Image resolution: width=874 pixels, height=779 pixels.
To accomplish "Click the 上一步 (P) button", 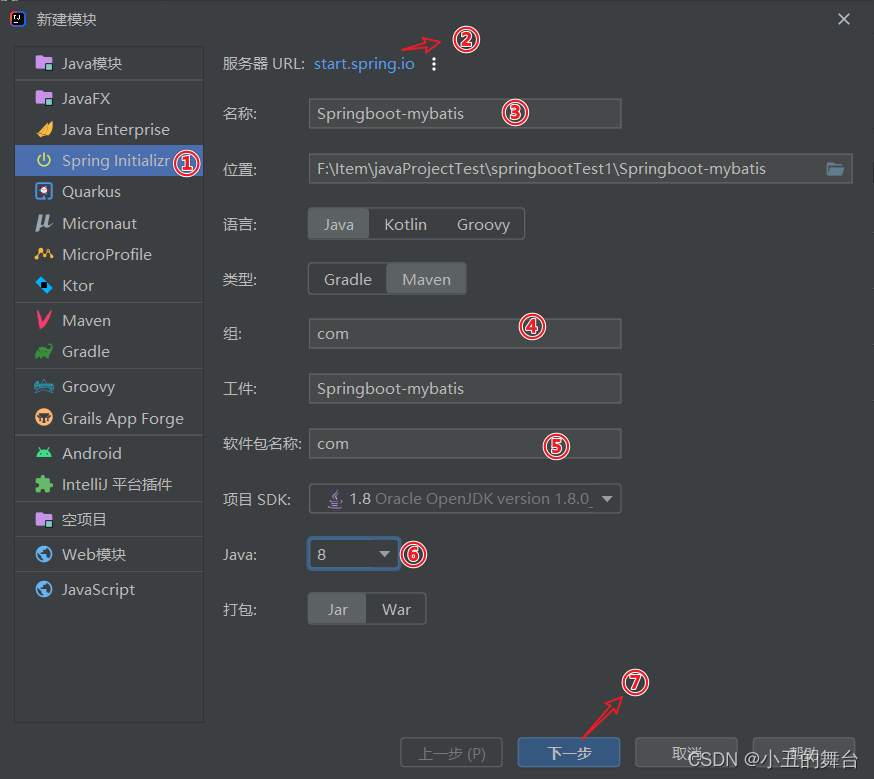I will 451,753.
